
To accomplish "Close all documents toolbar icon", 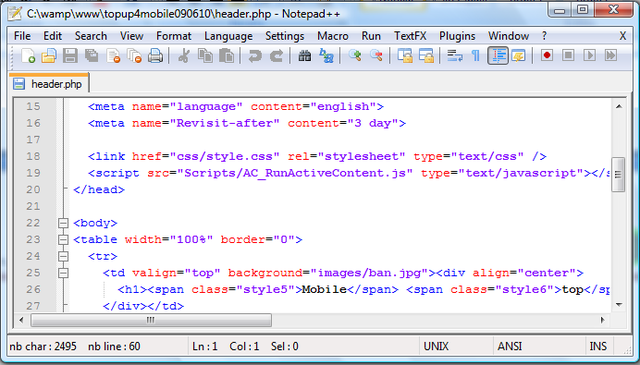I will tap(134, 56).
